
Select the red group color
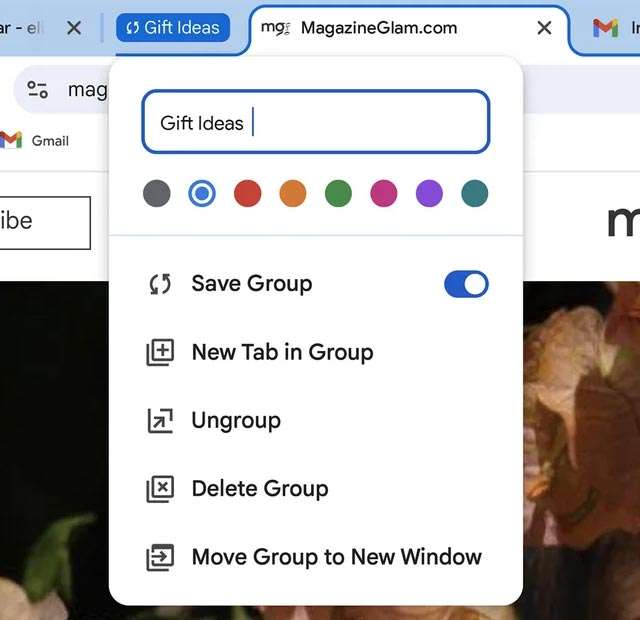[x=248, y=193]
